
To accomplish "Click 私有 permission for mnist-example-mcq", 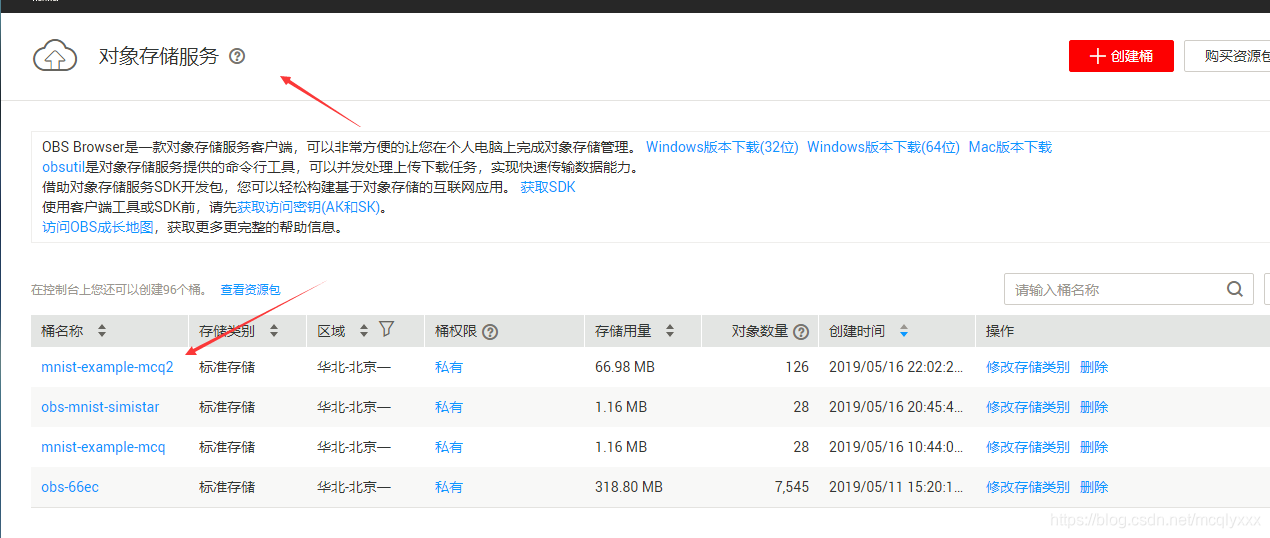I will click(x=449, y=447).
